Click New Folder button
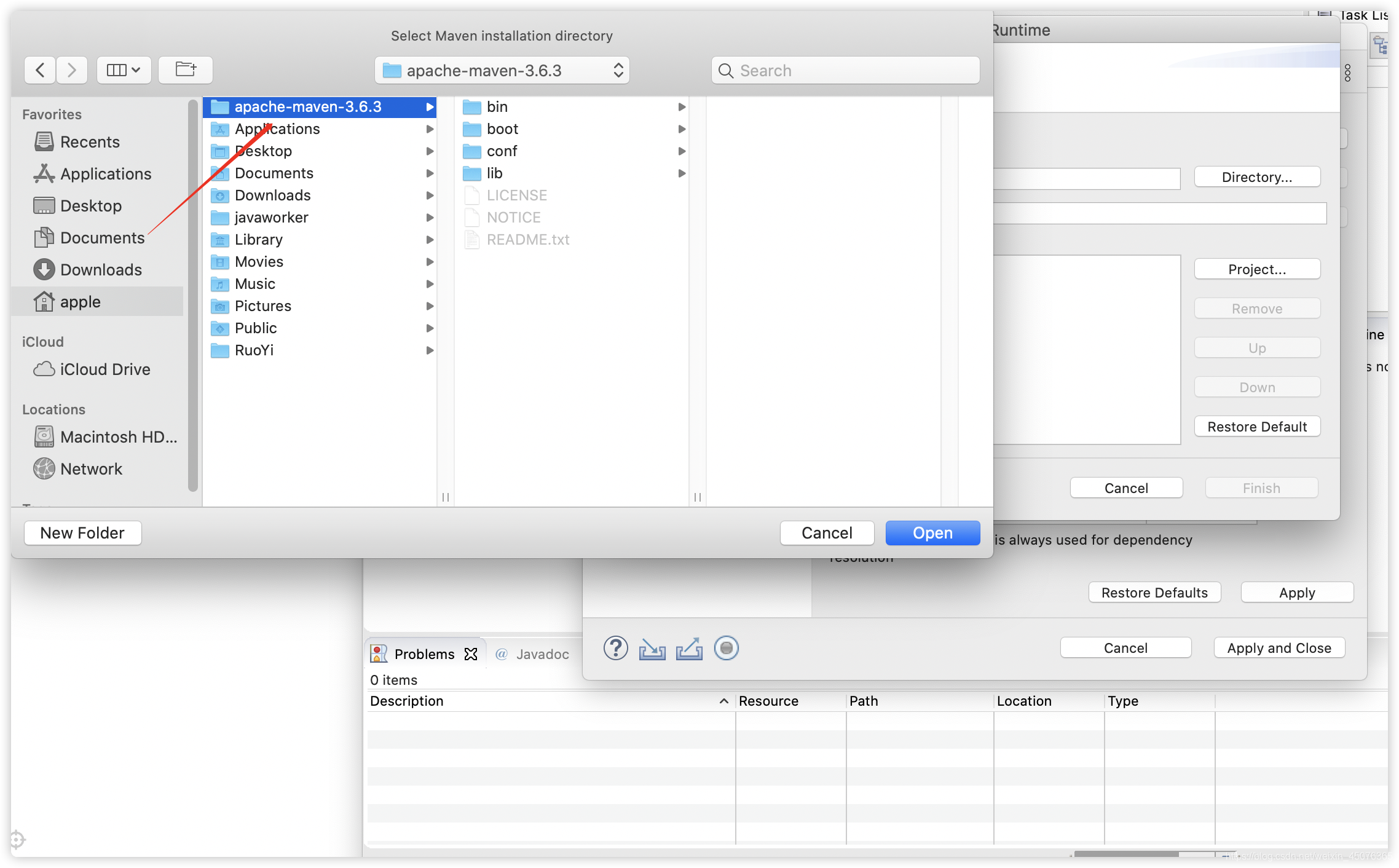The width and height of the screenshot is (1399, 868). 82,533
